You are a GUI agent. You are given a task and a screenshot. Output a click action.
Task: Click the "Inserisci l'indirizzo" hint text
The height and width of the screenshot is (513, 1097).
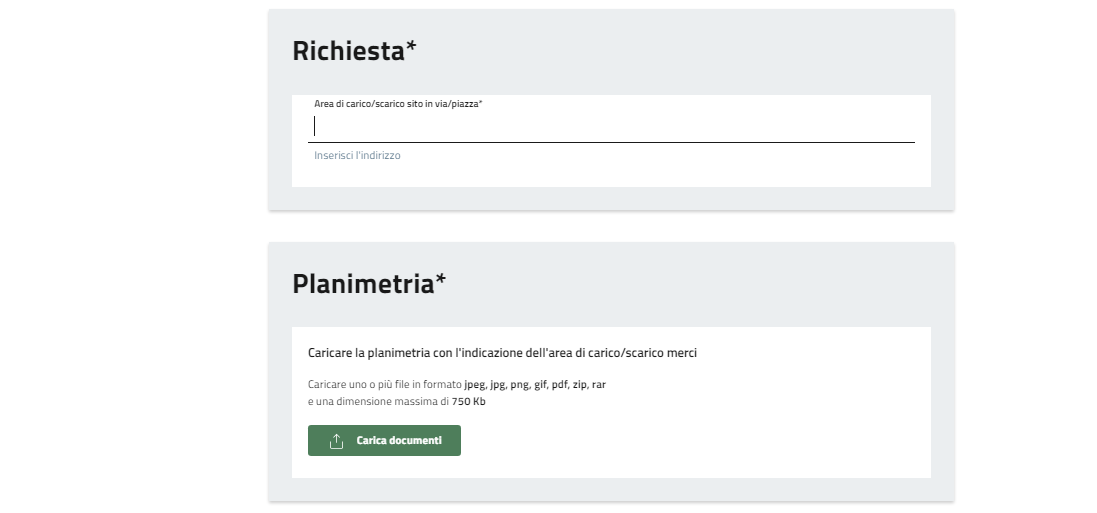(357, 156)
